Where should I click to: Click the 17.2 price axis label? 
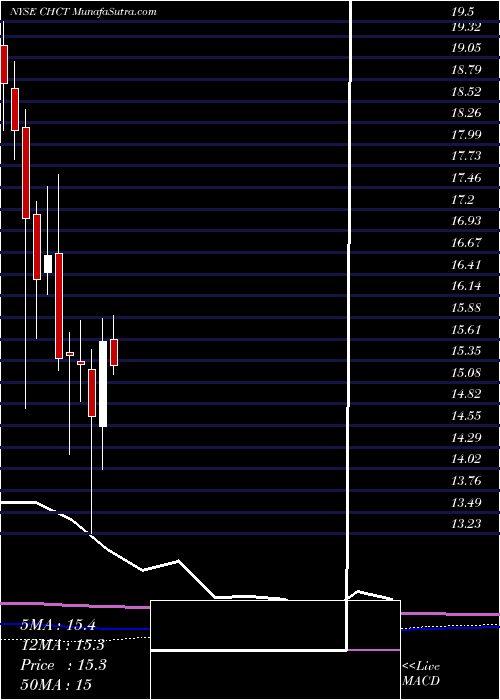pos(462,200)
